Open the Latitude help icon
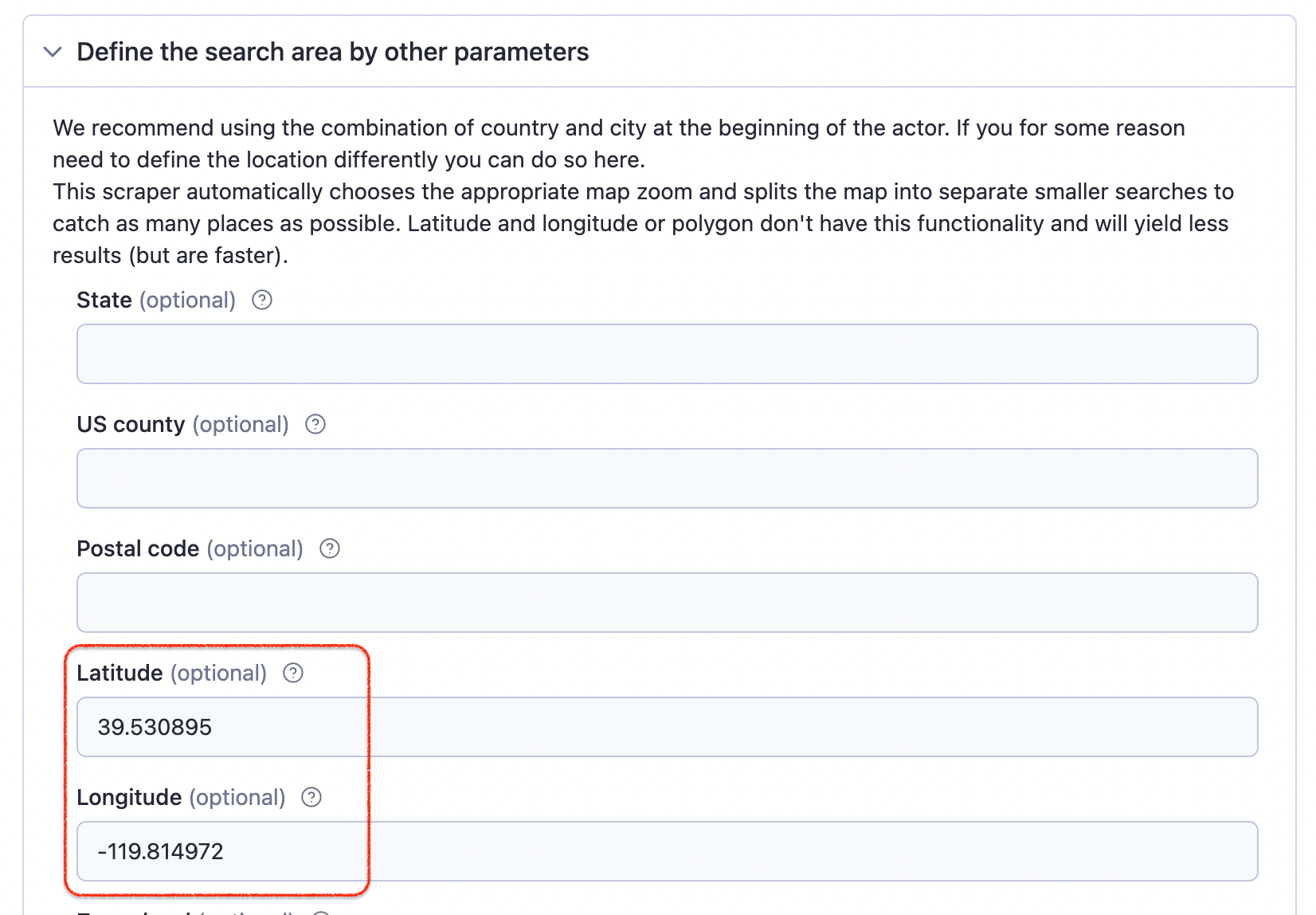 tap(293, 673)
